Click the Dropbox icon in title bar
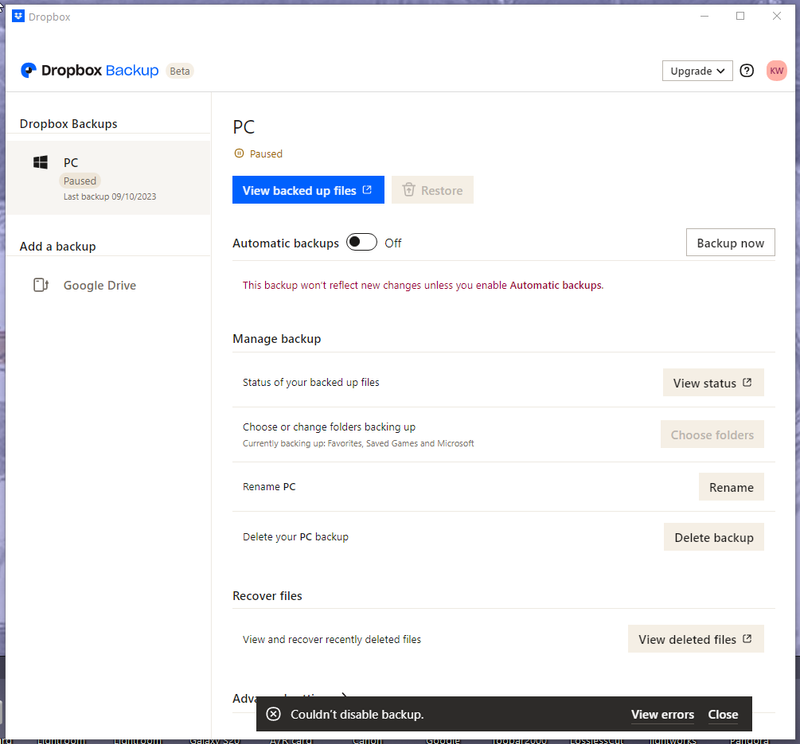The width and height of the screenshot is (800, 744). (18, 16)
